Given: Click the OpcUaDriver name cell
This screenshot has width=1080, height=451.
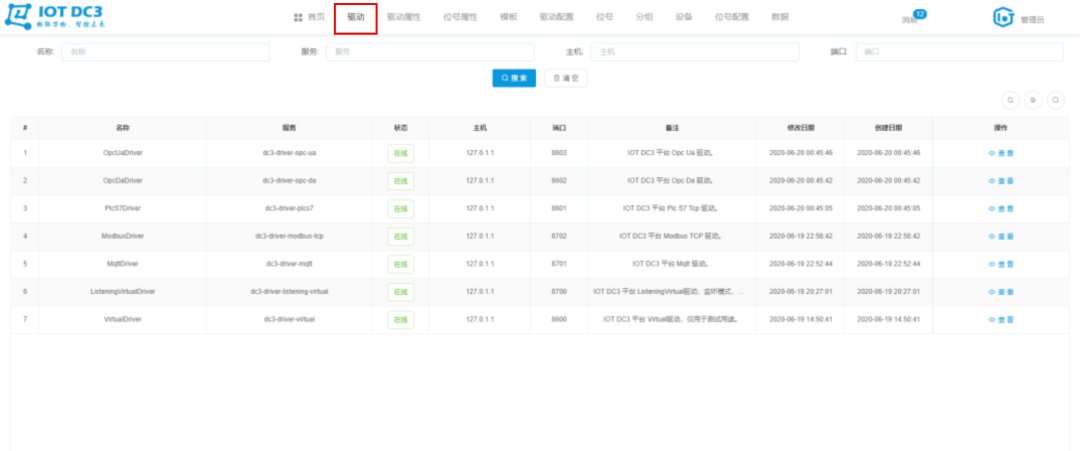Looking at the screenshot, I should click(123, 153).
